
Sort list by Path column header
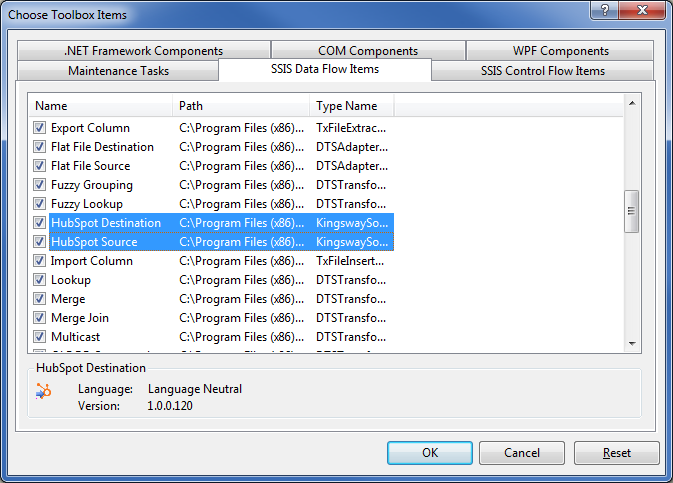tap(241, 106)
